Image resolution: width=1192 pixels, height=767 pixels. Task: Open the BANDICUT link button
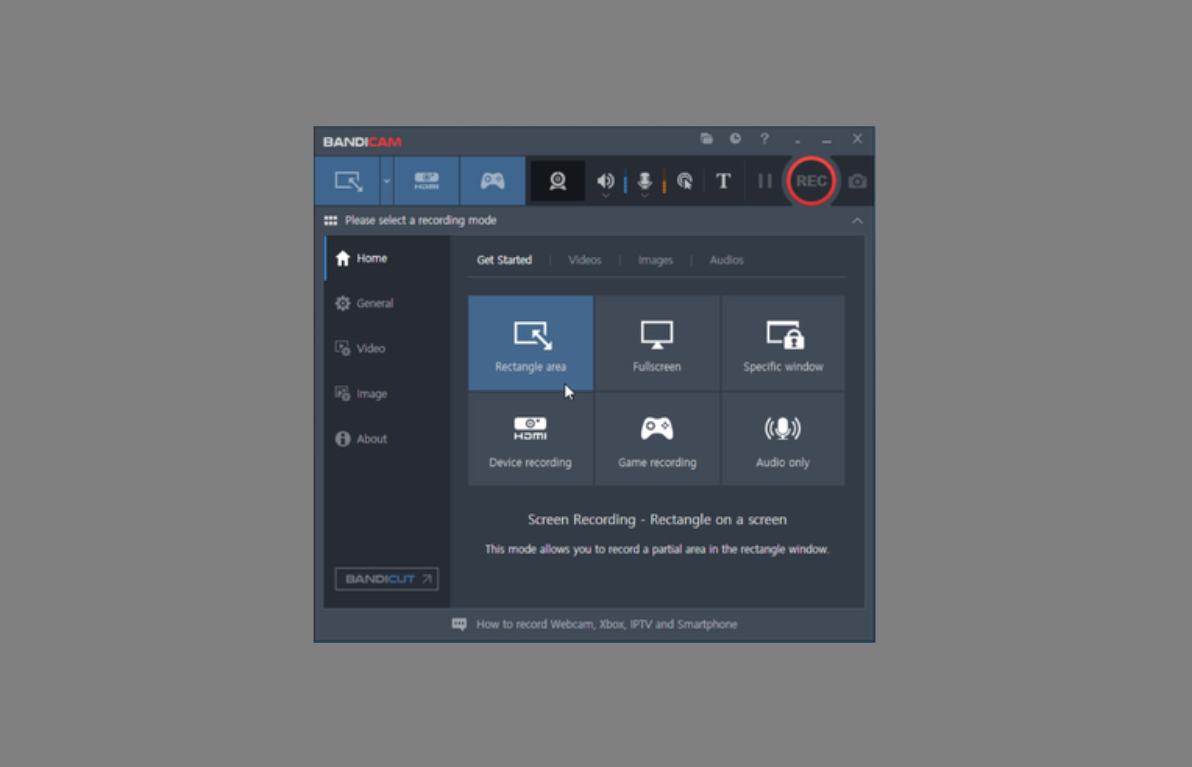(x=386, y=578)
